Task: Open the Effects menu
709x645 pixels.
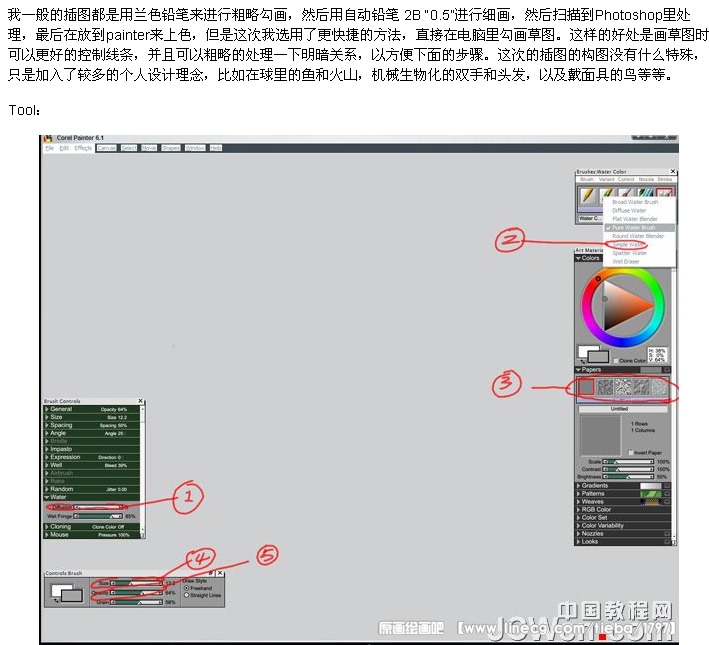Action: [x=83, y=148]
